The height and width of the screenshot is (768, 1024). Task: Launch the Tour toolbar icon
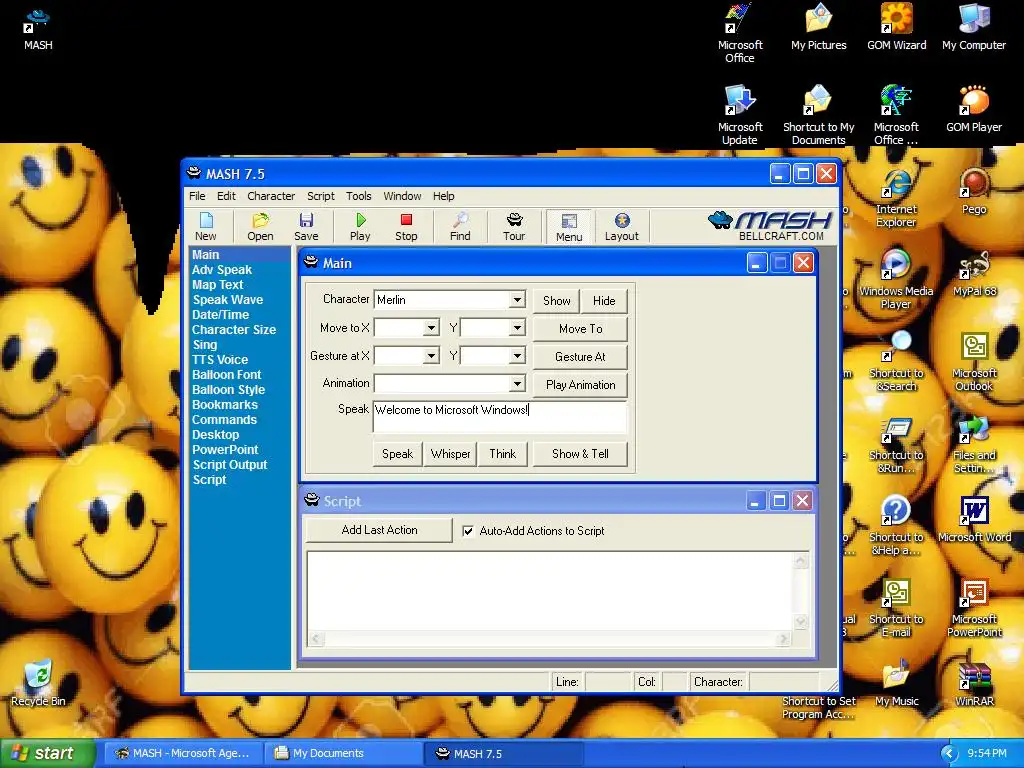pos(514,227)
